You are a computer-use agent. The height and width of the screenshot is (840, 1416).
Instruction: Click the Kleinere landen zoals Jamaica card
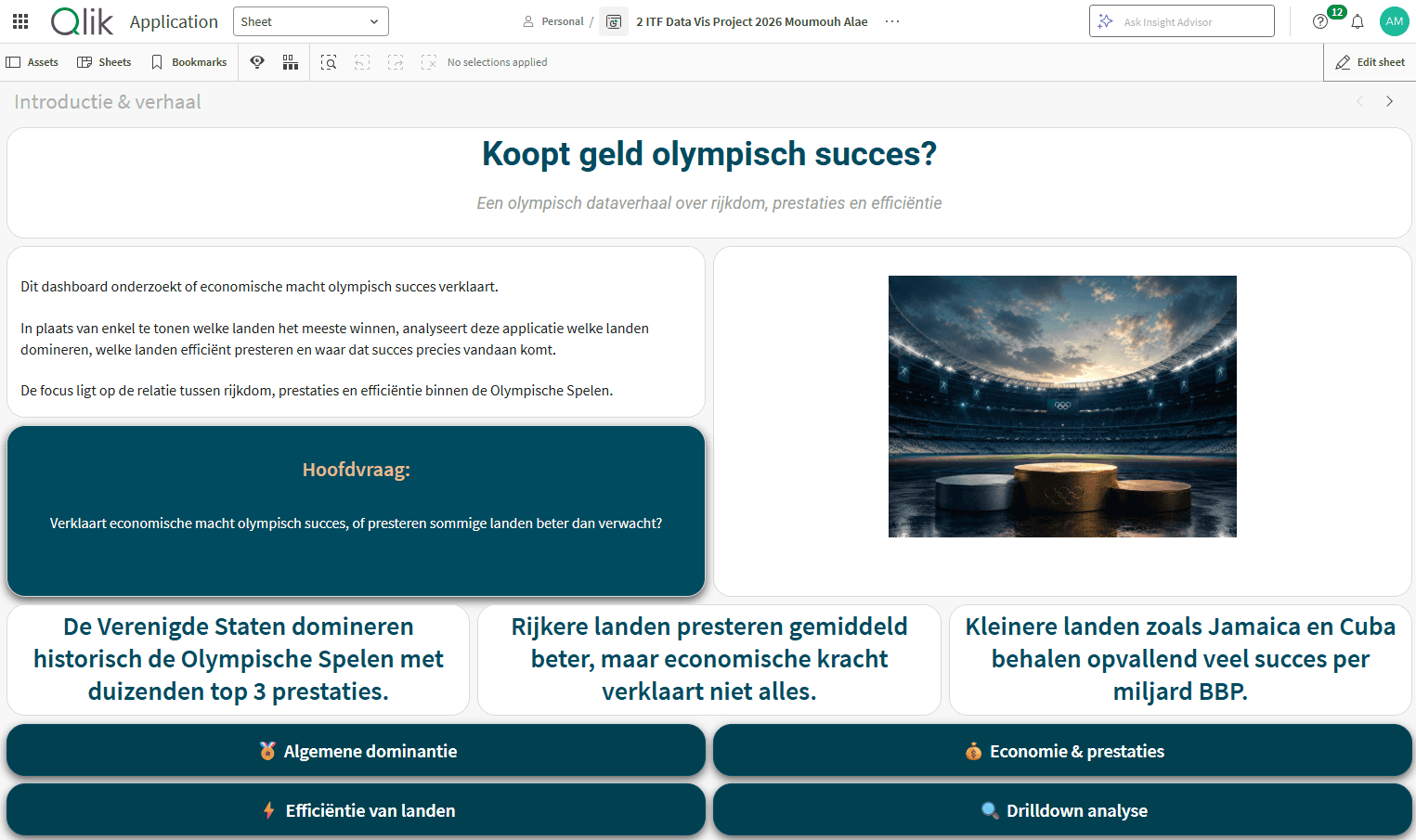pos(1180,660)
